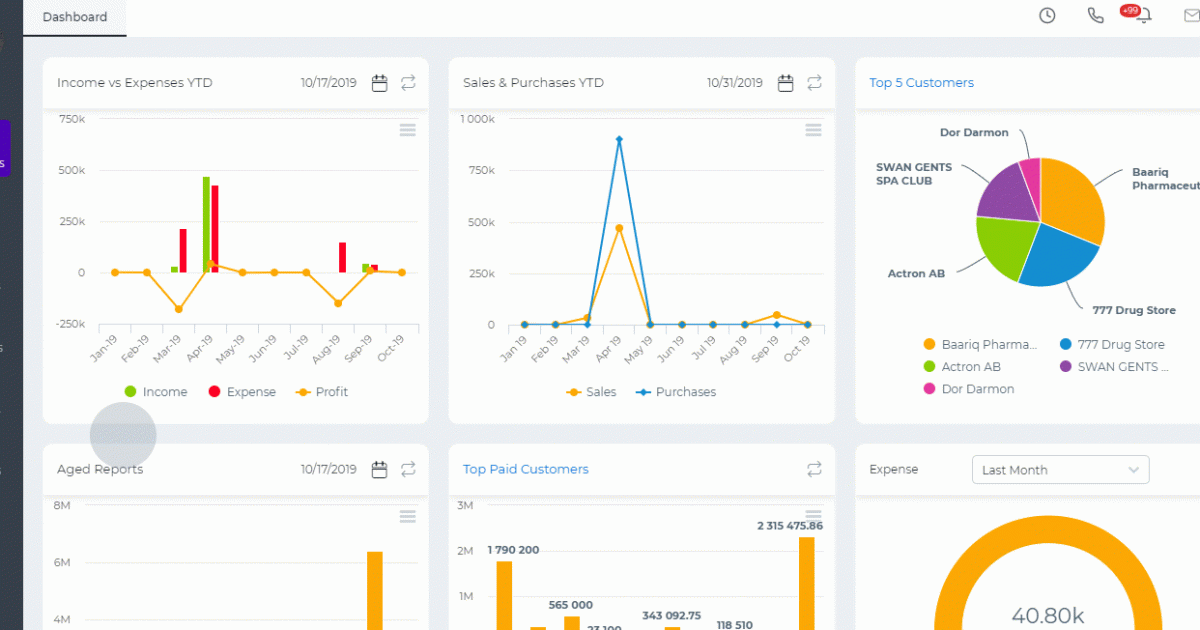Click the green April income bar
1200x630 pixels.
click(x=206, y=225)
